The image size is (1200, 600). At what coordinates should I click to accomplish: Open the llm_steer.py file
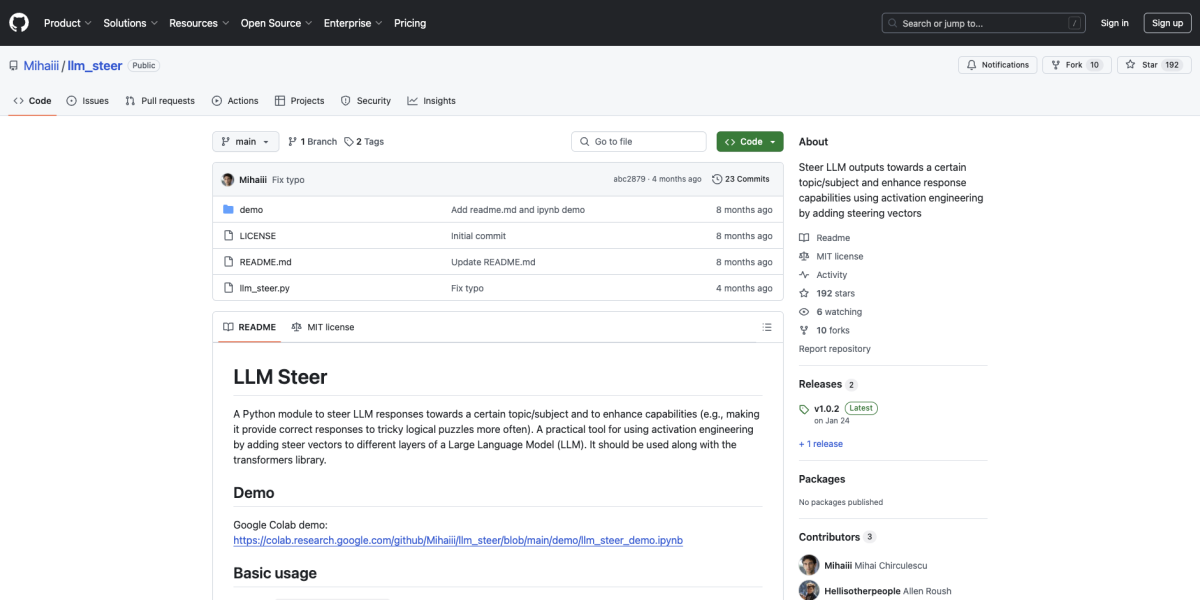pyautogui.click(x=264, y=288)
